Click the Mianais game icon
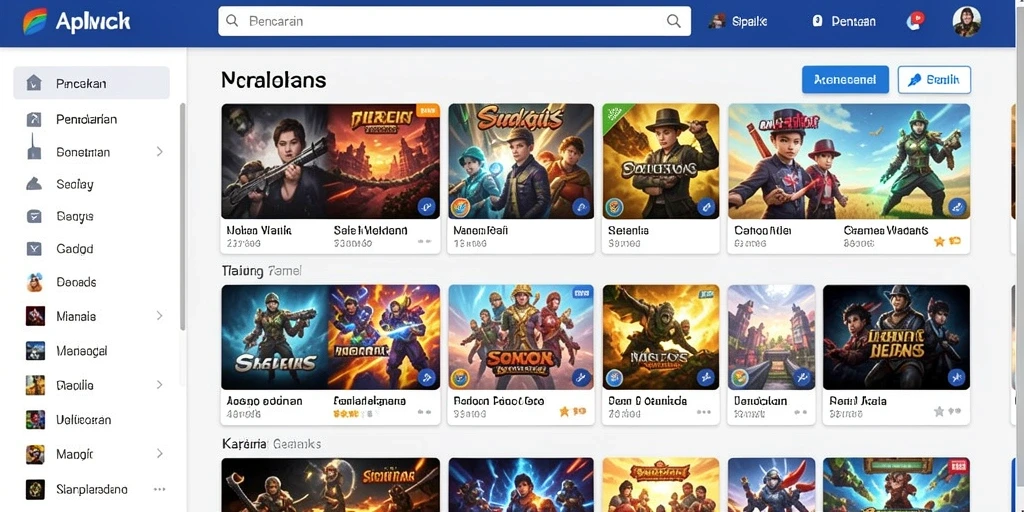Viewport: 1024px width, 512px height. [x=35, y=316]
